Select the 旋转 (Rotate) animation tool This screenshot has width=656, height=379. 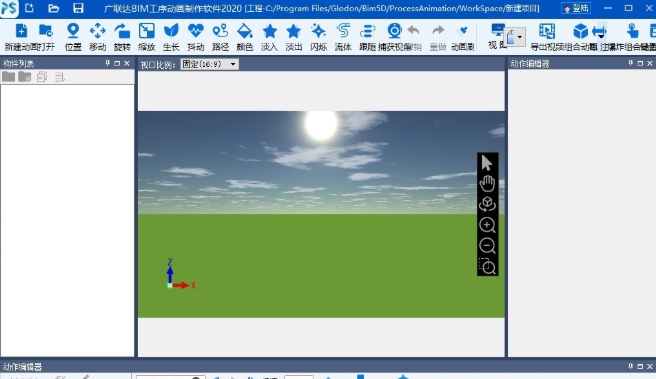click(x=122, y=37)
